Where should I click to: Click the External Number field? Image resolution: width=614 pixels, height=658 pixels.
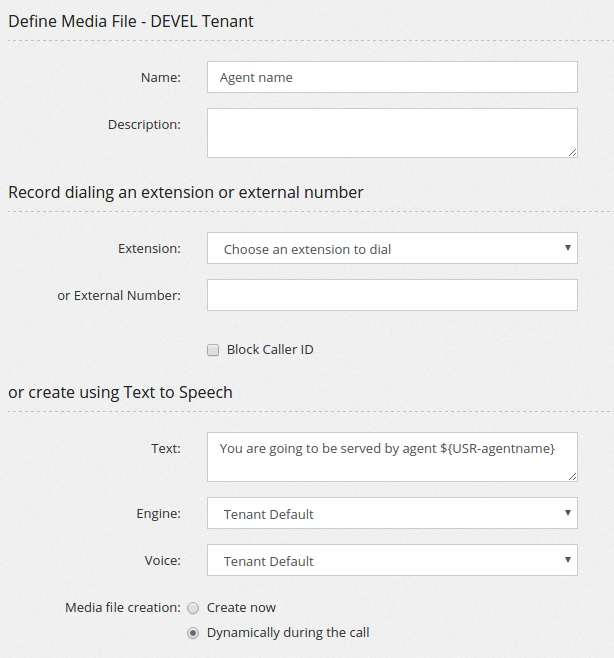392,295
